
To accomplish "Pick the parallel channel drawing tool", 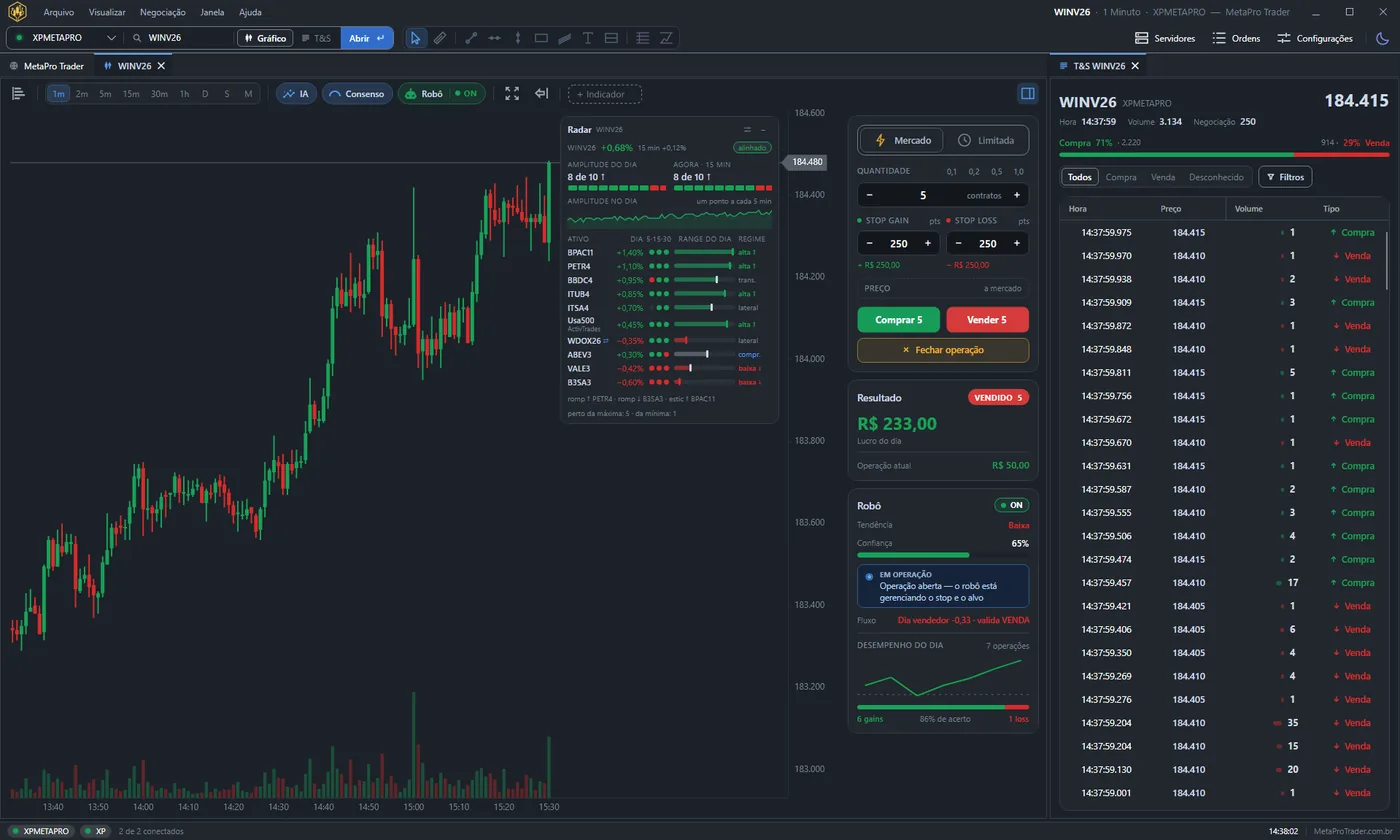I will [x=564, y=38].
